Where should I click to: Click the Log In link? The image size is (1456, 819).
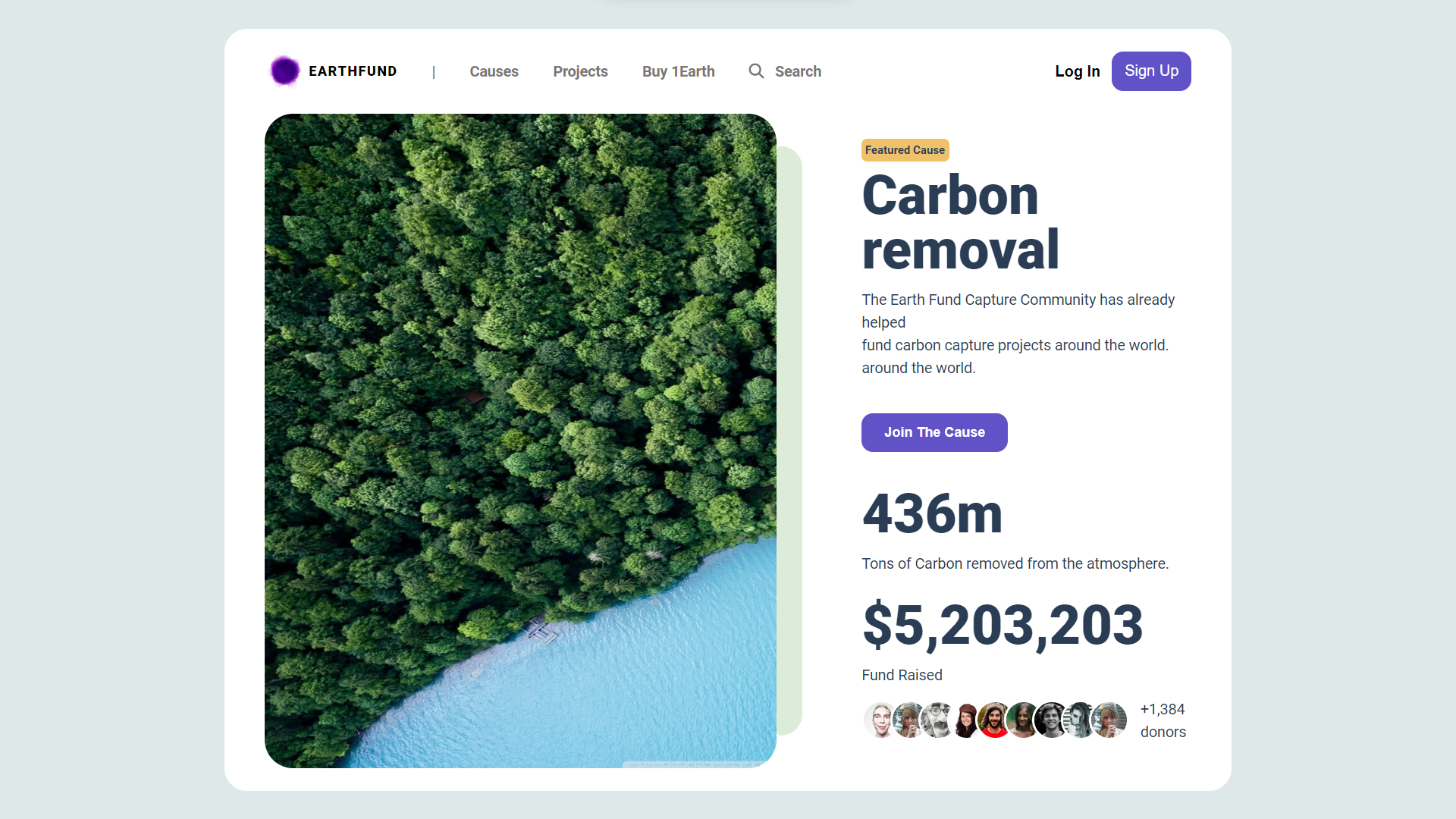(1077, 71)
